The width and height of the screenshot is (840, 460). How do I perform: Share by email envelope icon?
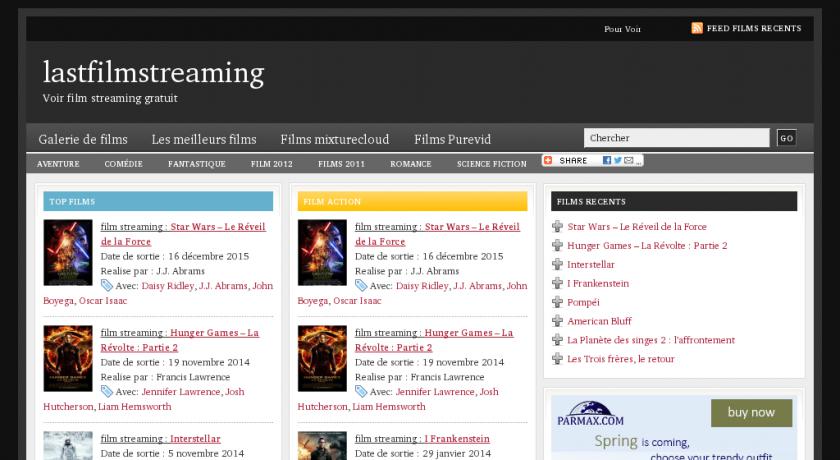(628, 160)
